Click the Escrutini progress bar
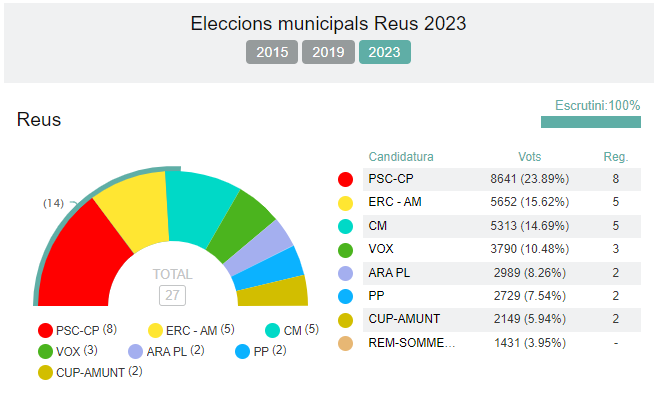 point(591,122)
